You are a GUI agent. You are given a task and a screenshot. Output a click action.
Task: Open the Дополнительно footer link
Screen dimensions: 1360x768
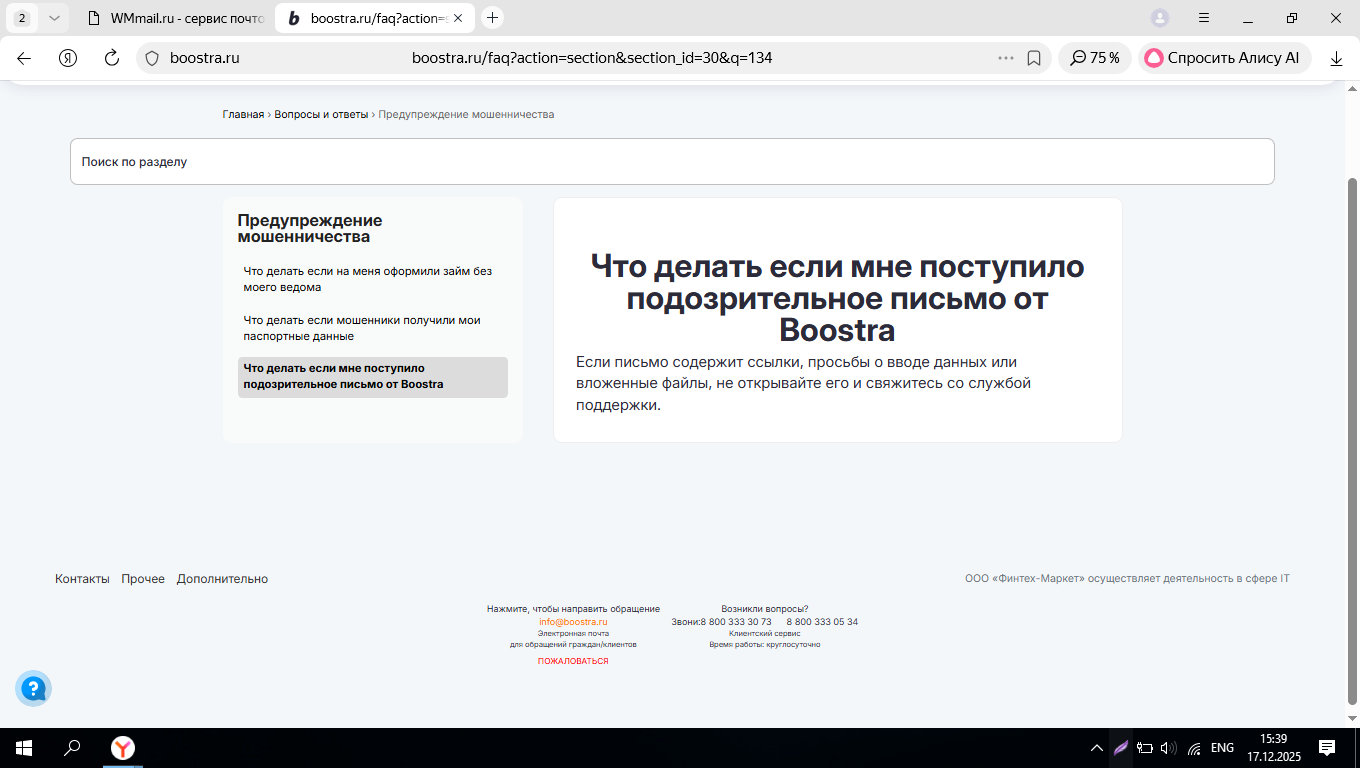coord(222,579)
